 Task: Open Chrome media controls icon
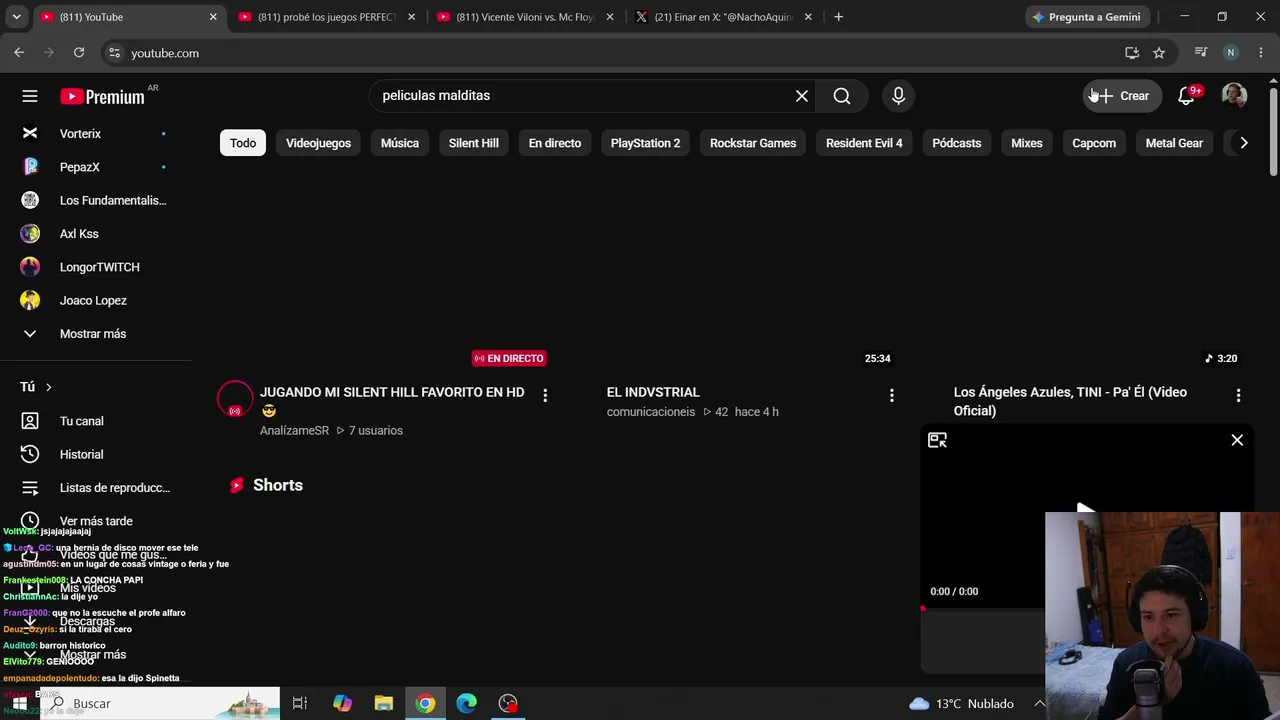1201,53
